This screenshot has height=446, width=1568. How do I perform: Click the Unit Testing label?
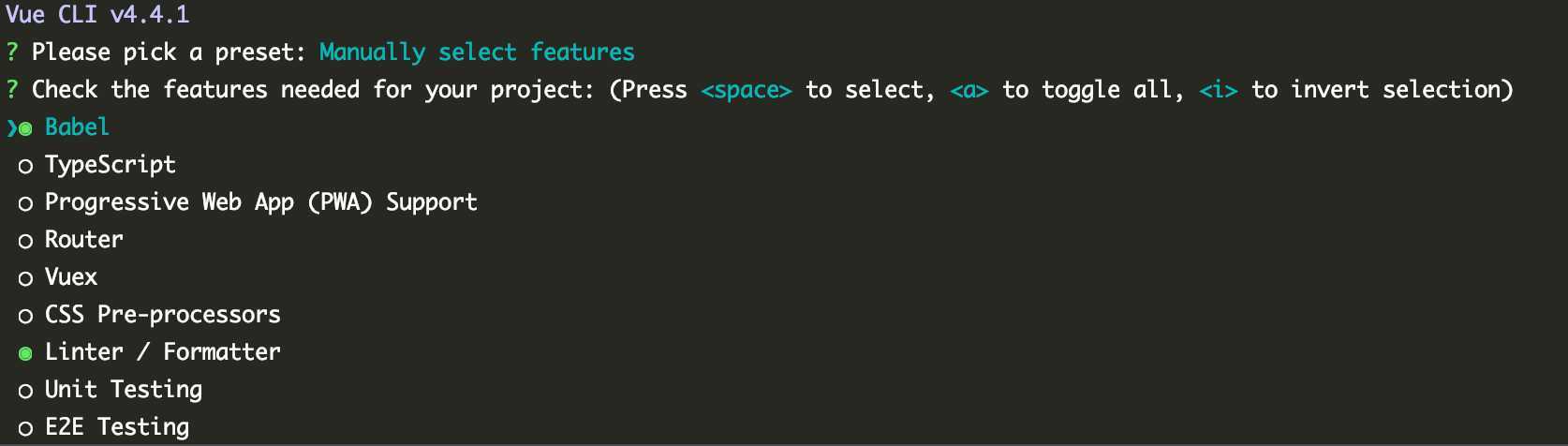(124, 390)
